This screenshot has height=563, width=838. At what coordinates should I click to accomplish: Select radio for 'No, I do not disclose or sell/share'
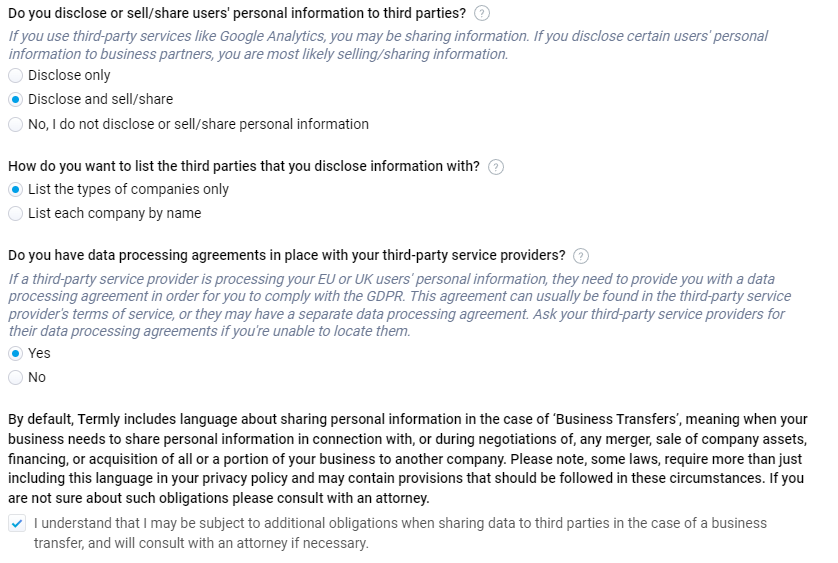coord(15,125)
